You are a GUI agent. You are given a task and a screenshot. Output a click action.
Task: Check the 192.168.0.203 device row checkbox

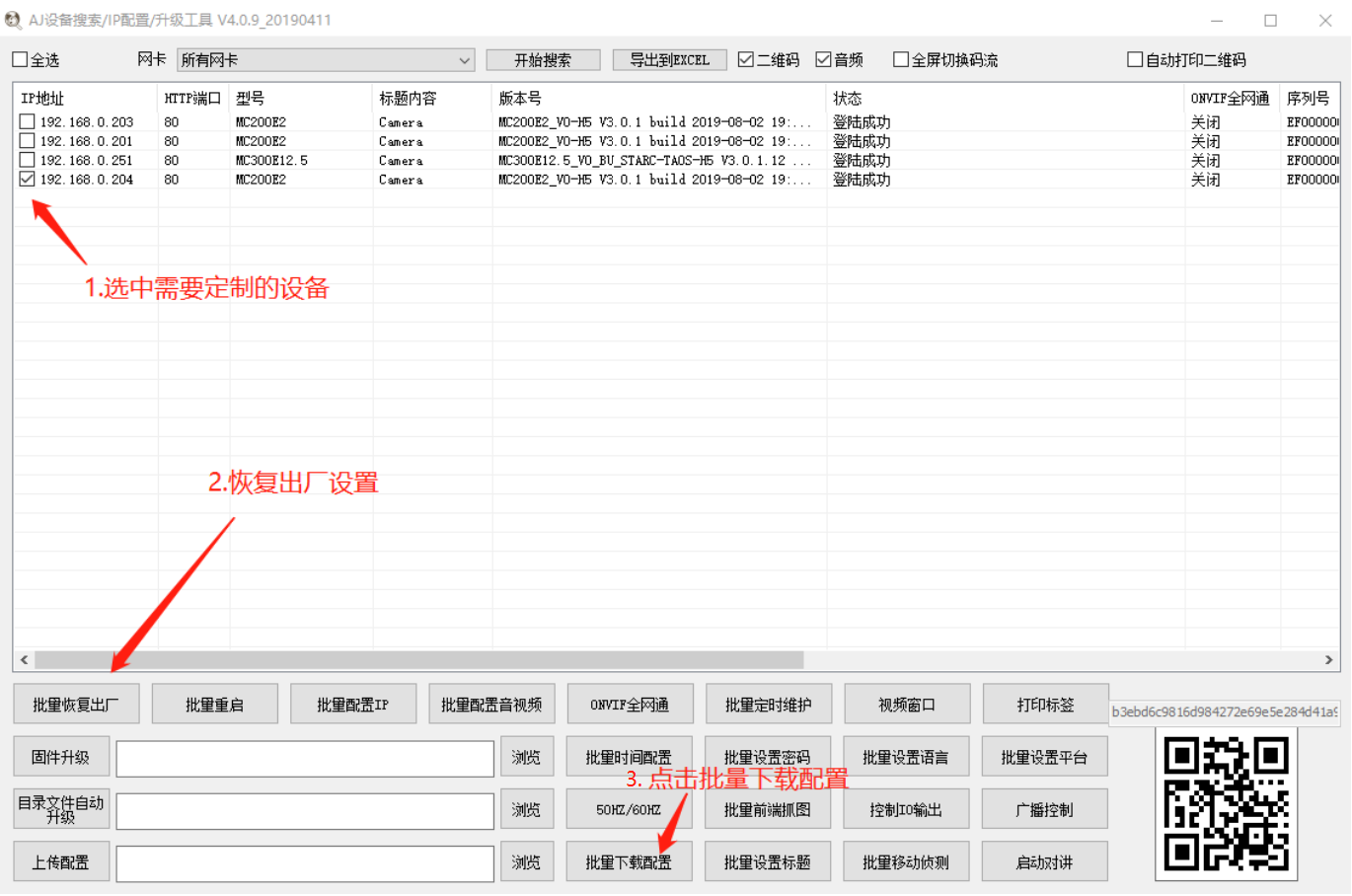point(28,122)
